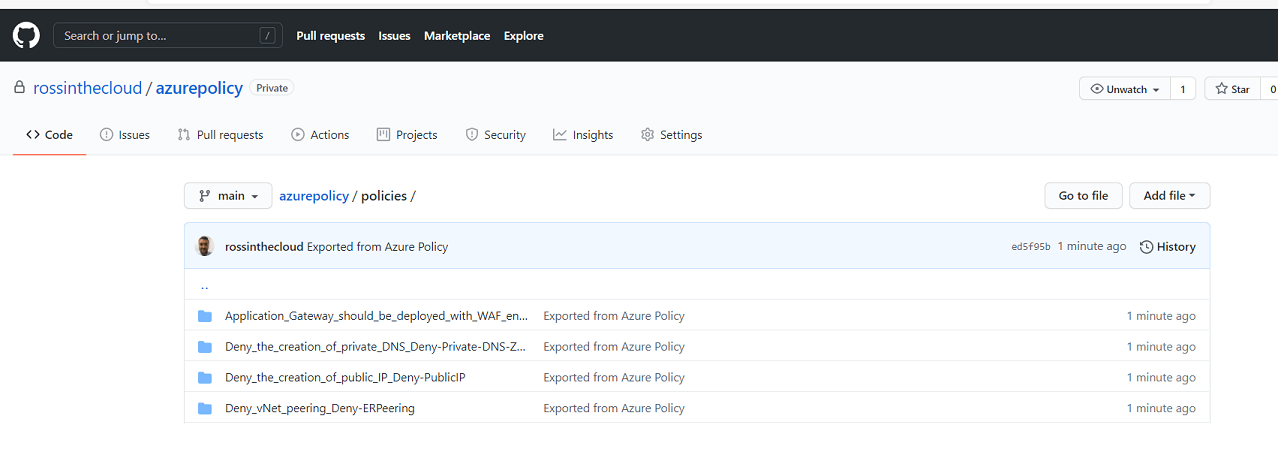
Task: Open Explore in top navigation
Action: tap(524, 36)
